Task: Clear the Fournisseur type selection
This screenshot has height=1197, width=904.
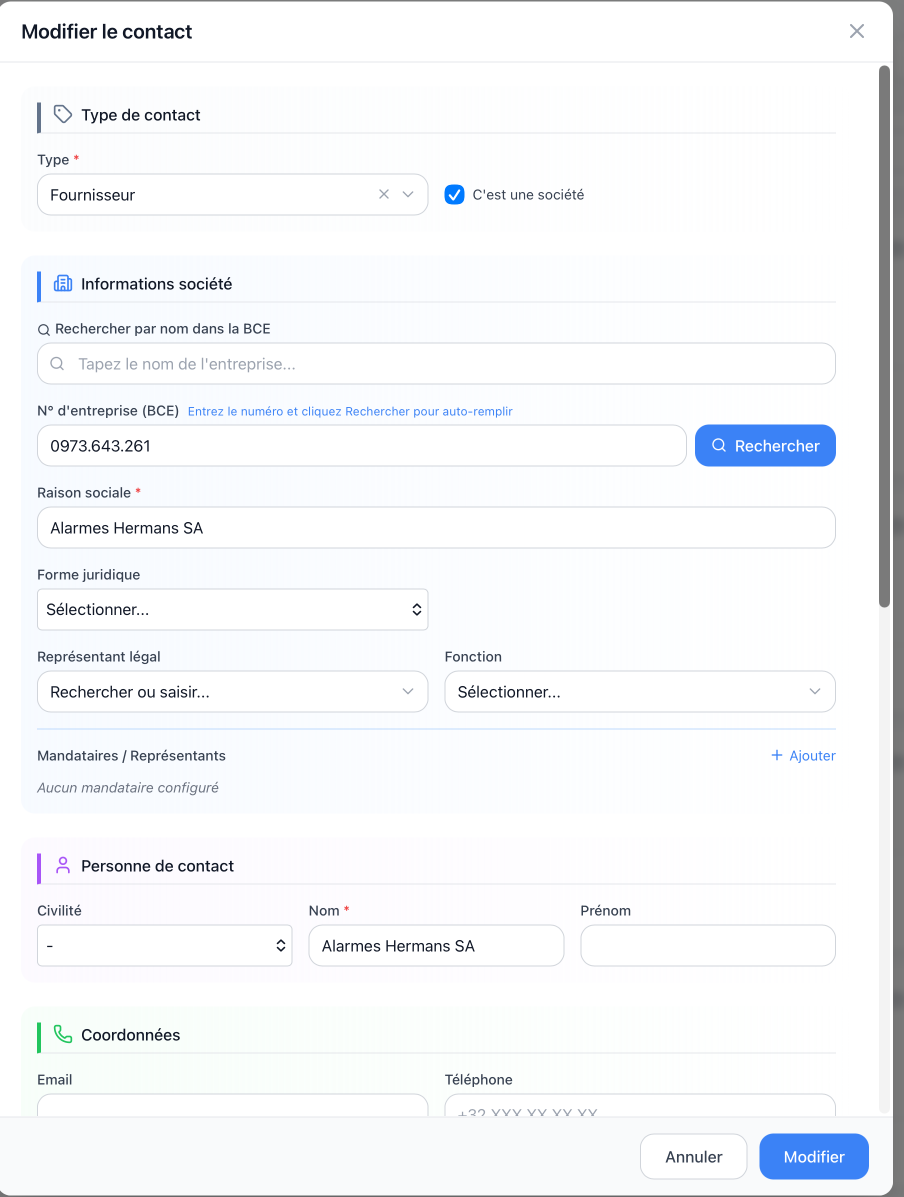Action: coord(384,195)
